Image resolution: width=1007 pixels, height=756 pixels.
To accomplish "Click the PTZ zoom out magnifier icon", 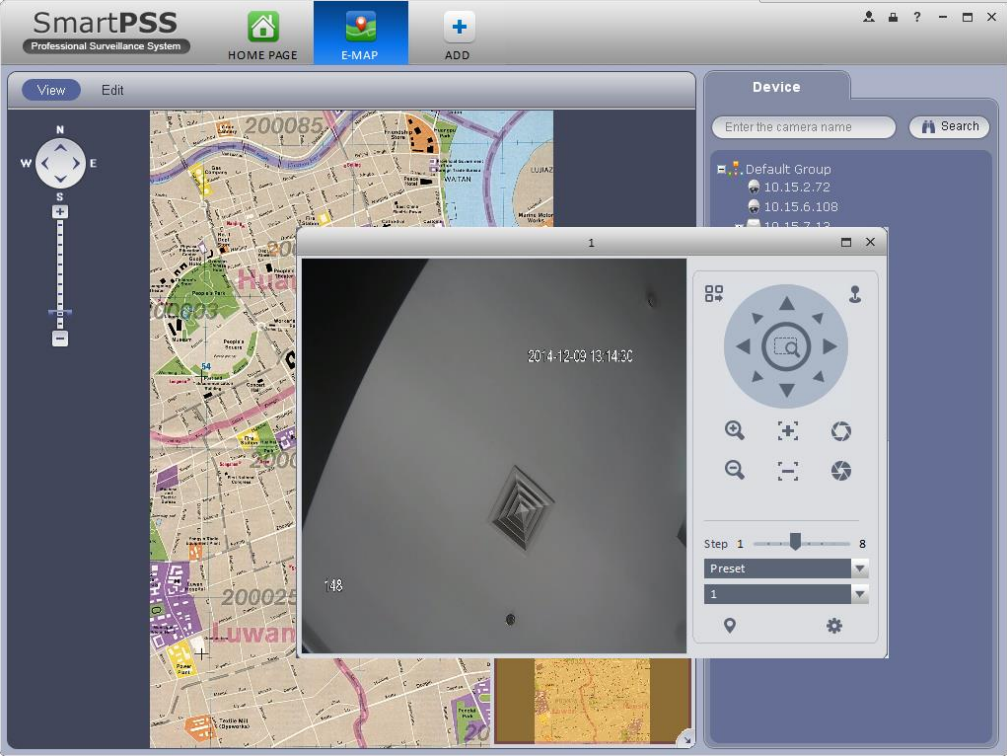I will pos(735,470).
